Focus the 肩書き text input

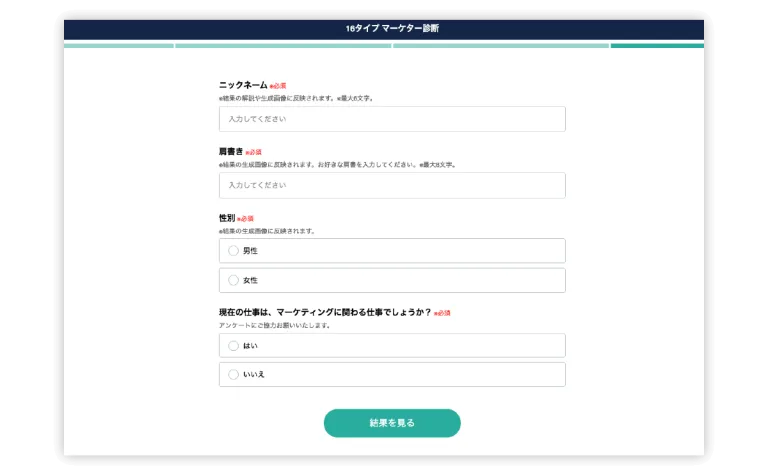pos(392,186)
